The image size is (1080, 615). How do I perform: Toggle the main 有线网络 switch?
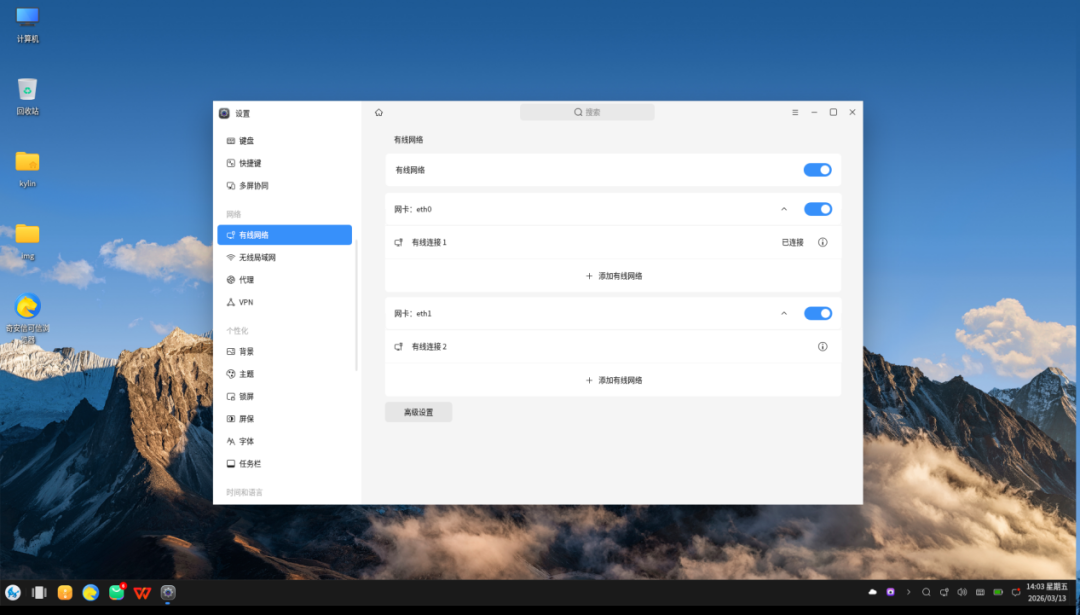click(x=818, y=170)
